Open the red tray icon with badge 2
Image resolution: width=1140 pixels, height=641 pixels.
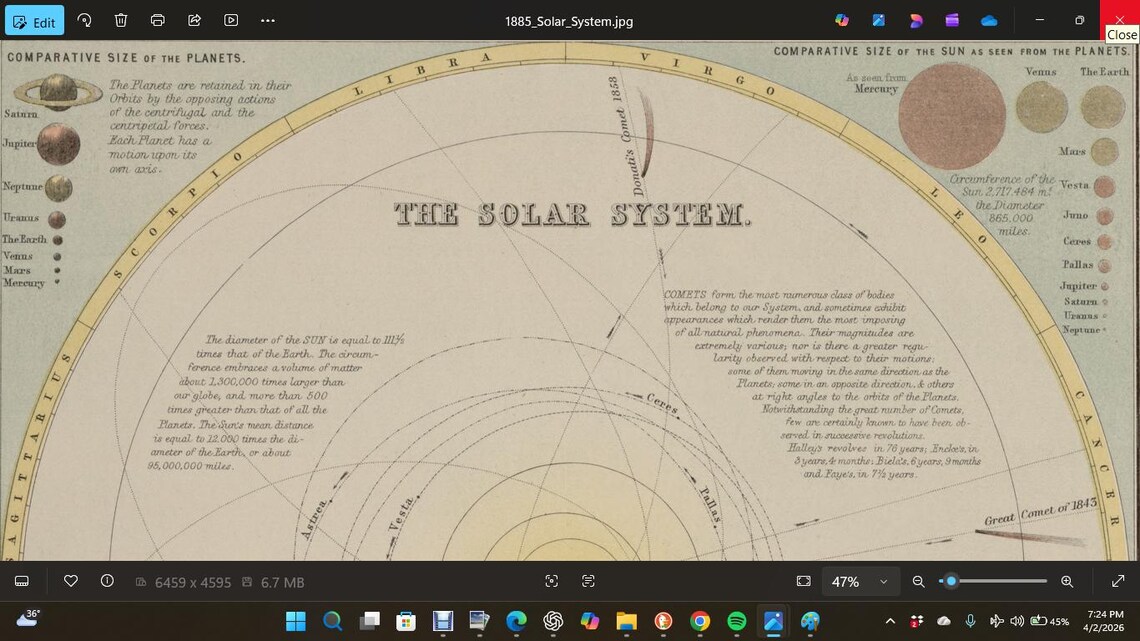pyautogui.click(x=917, y=621)
